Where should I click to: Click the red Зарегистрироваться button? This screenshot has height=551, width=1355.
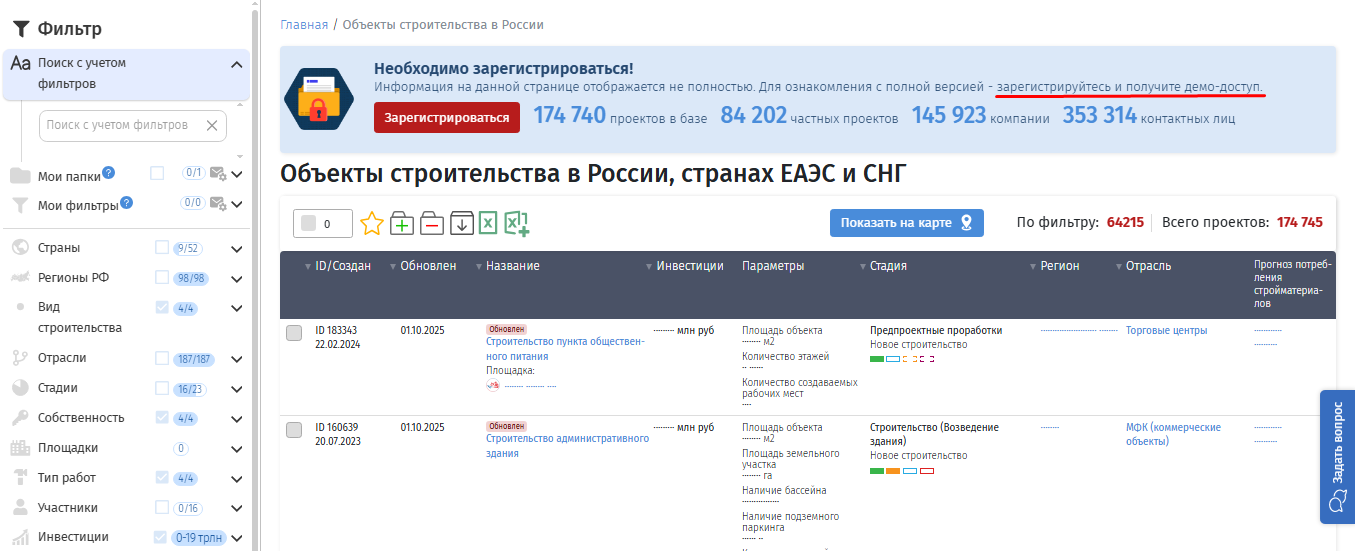click(447, 117)
